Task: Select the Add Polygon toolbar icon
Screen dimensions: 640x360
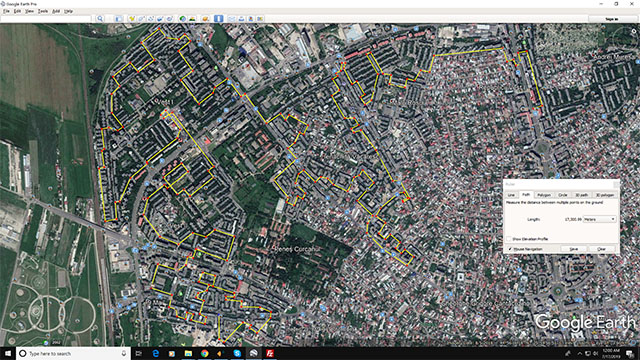Action: [x=141, y=18]
